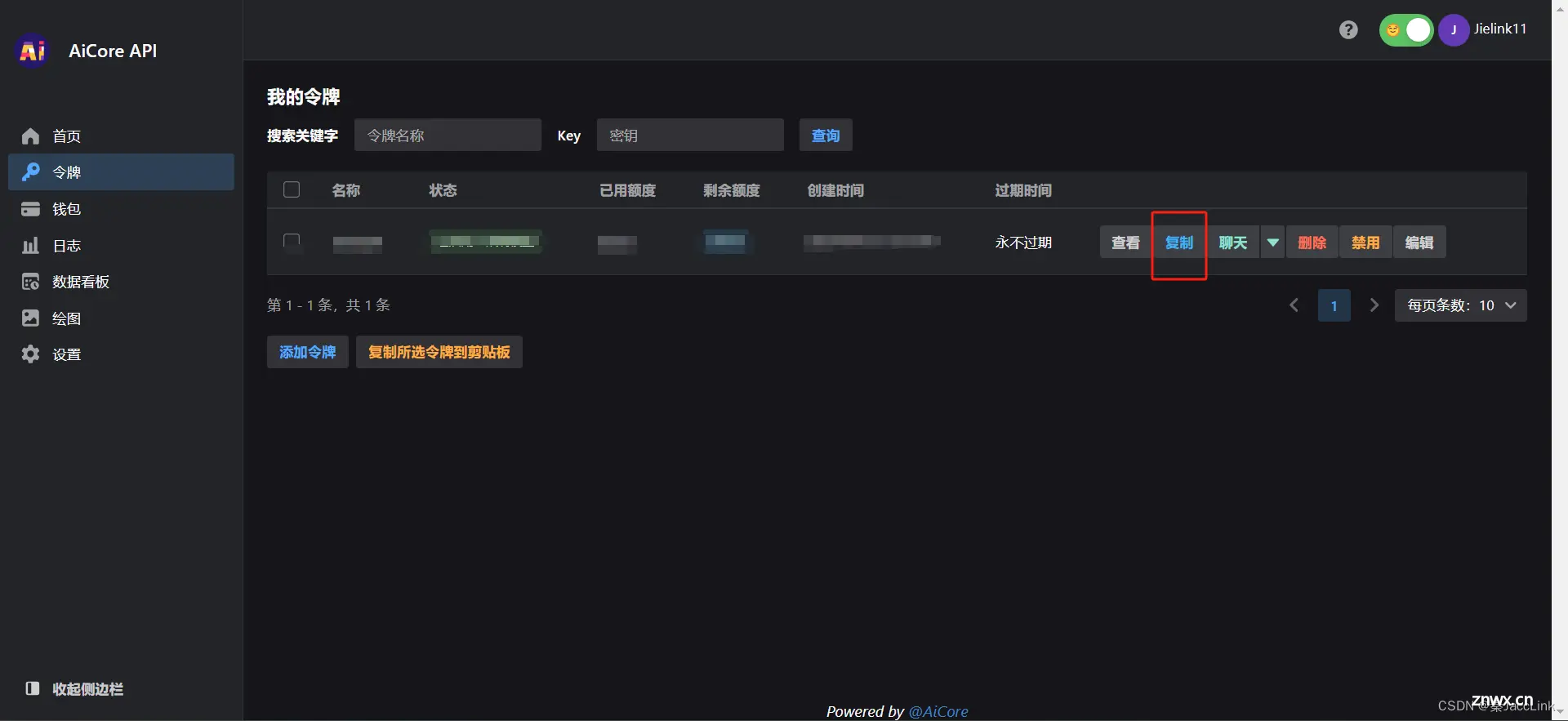Open 绘图 menu item
The image size is (1568, 721).
coord(121,318)
